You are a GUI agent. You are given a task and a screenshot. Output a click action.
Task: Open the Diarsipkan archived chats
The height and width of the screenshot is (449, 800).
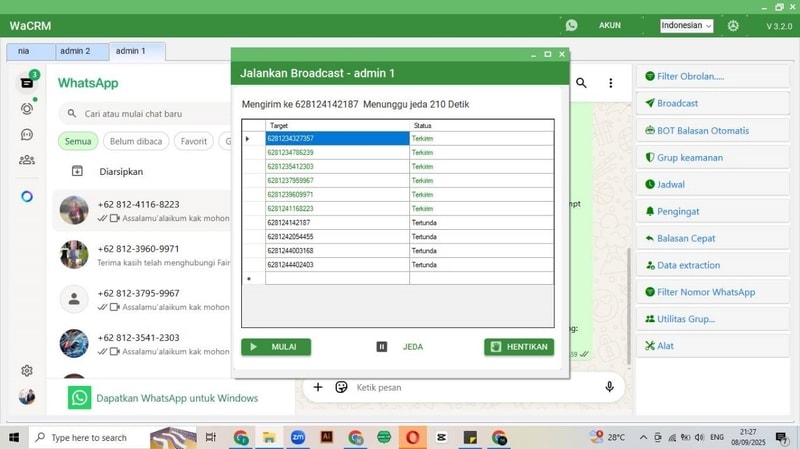121,171
